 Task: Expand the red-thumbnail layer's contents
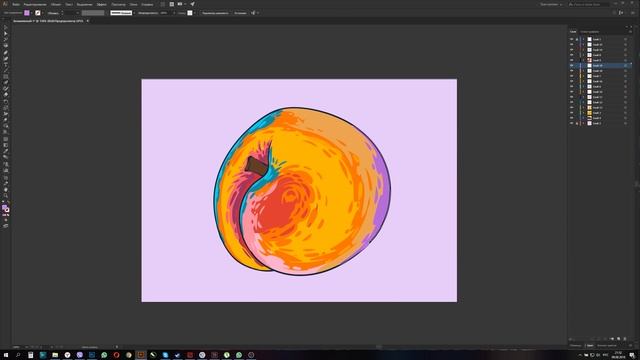(x=584, y=60)
